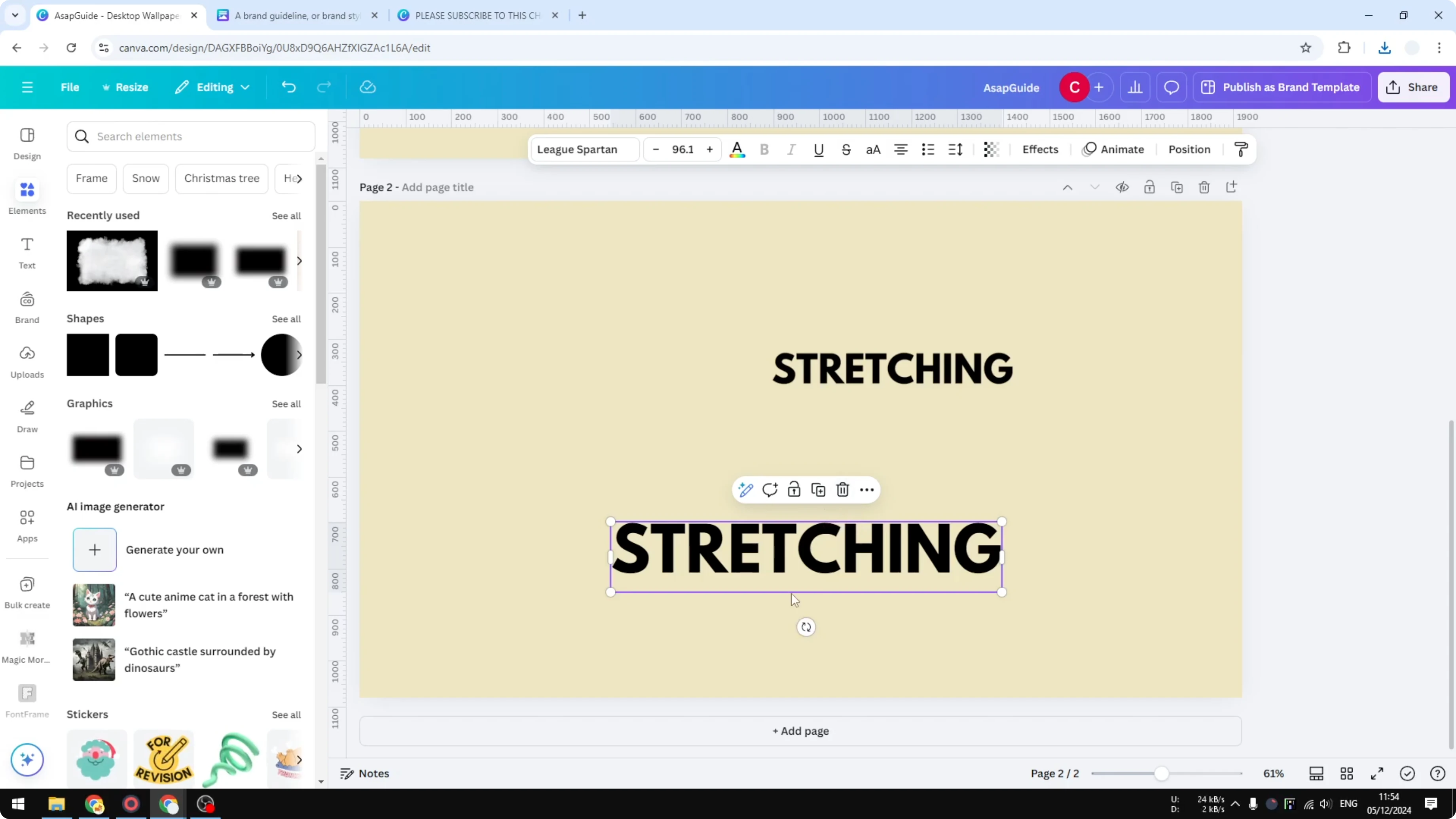The height and width of the screenshot is (819, 1456).
Task: Open the League Spartan font dropdown
Action: (x=585, y=149)
